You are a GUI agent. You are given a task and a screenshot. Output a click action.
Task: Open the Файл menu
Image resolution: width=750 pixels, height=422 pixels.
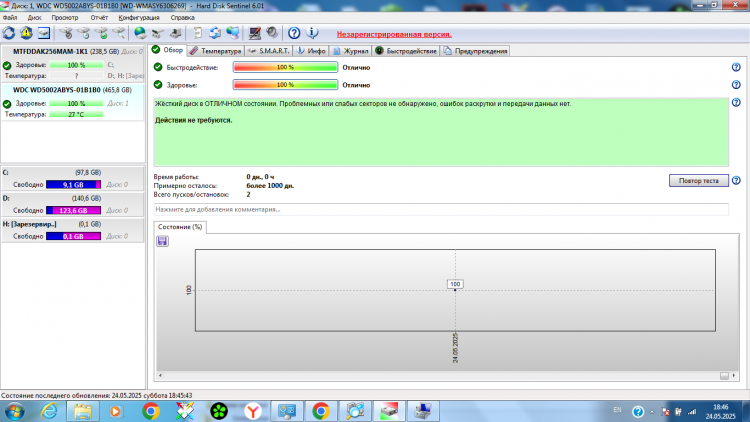[x=10, y=18]
